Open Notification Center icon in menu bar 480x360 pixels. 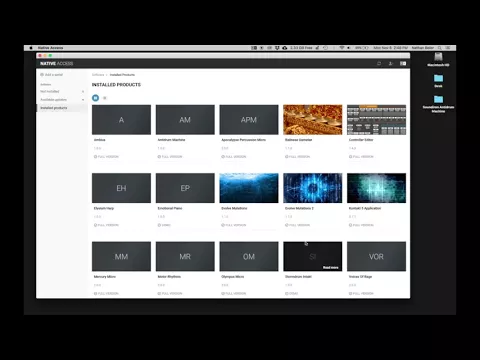pos(448,48)
